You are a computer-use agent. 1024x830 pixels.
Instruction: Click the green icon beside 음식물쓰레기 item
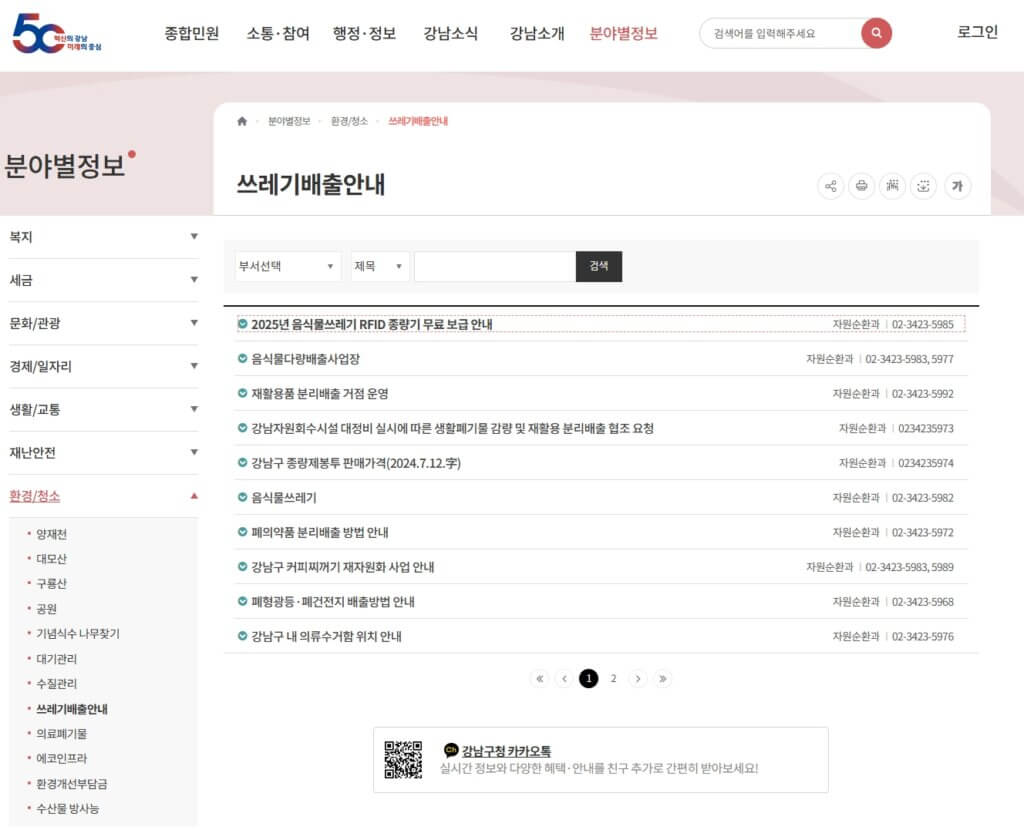pyautogui.click(x=240, y=497)
